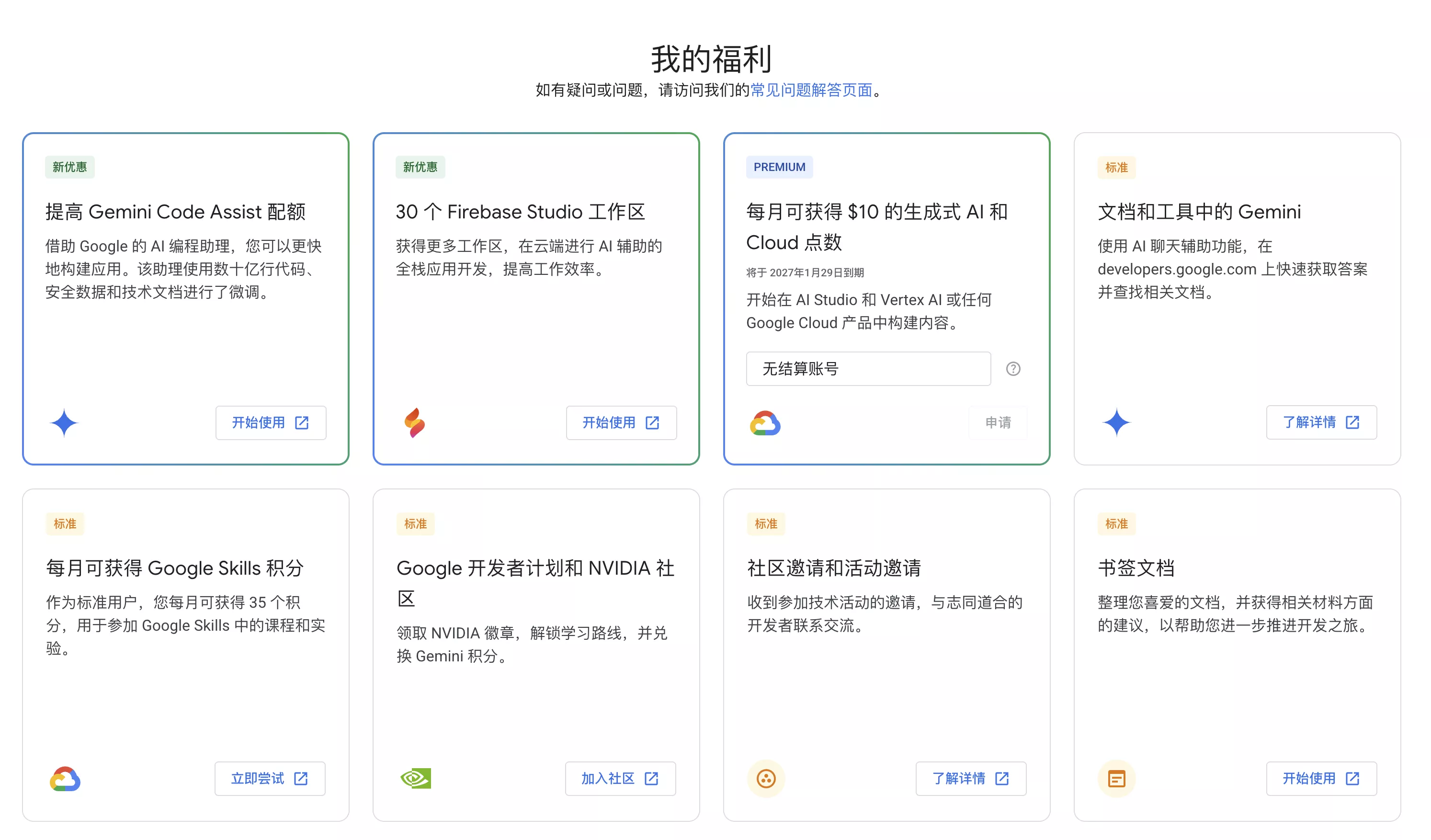
Task: Click the Google Cloud logo on the credits card
Action: [765, 422]
